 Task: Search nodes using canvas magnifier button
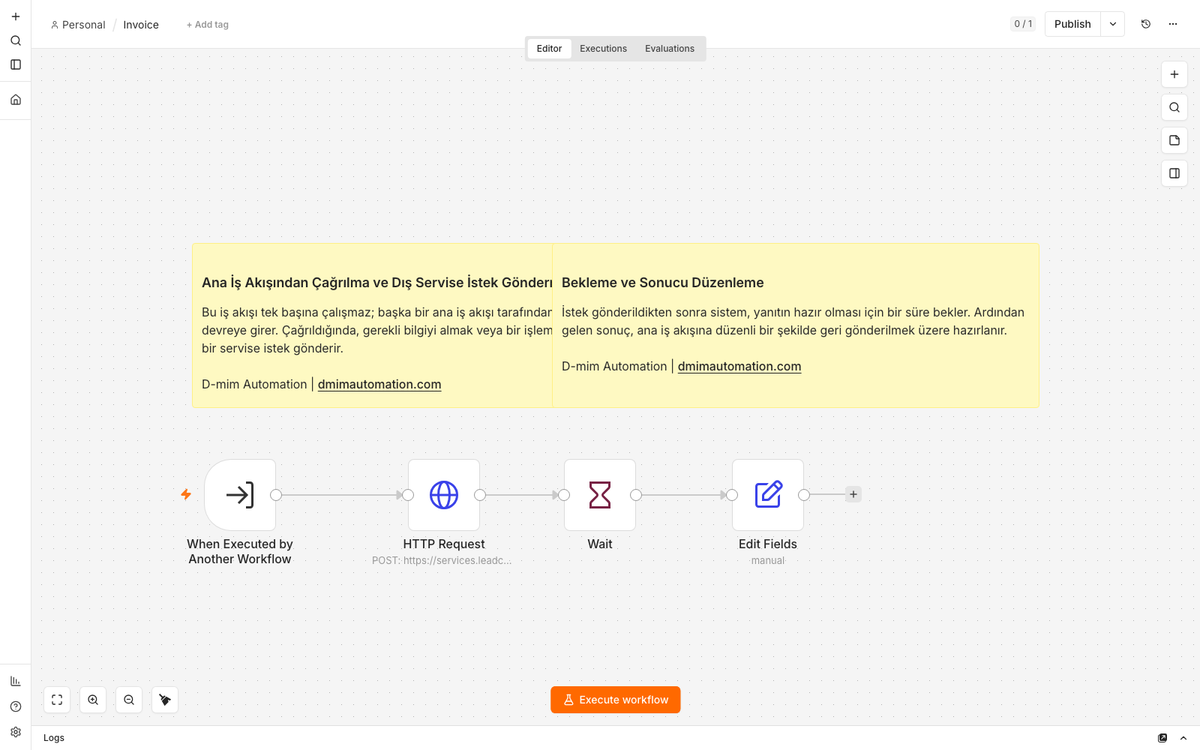[x=1174, y=108]
